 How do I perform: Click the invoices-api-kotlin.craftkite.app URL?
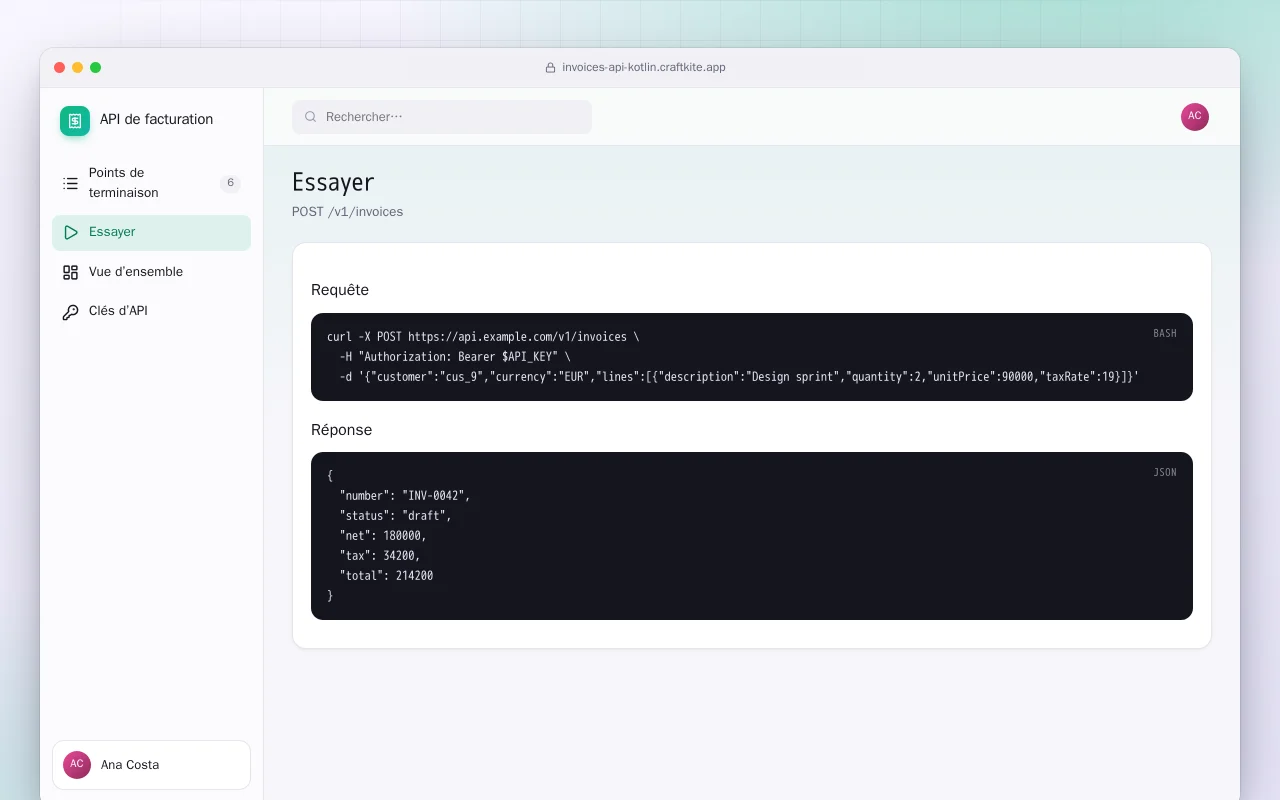pyautogui.click(x=644, y=68)
